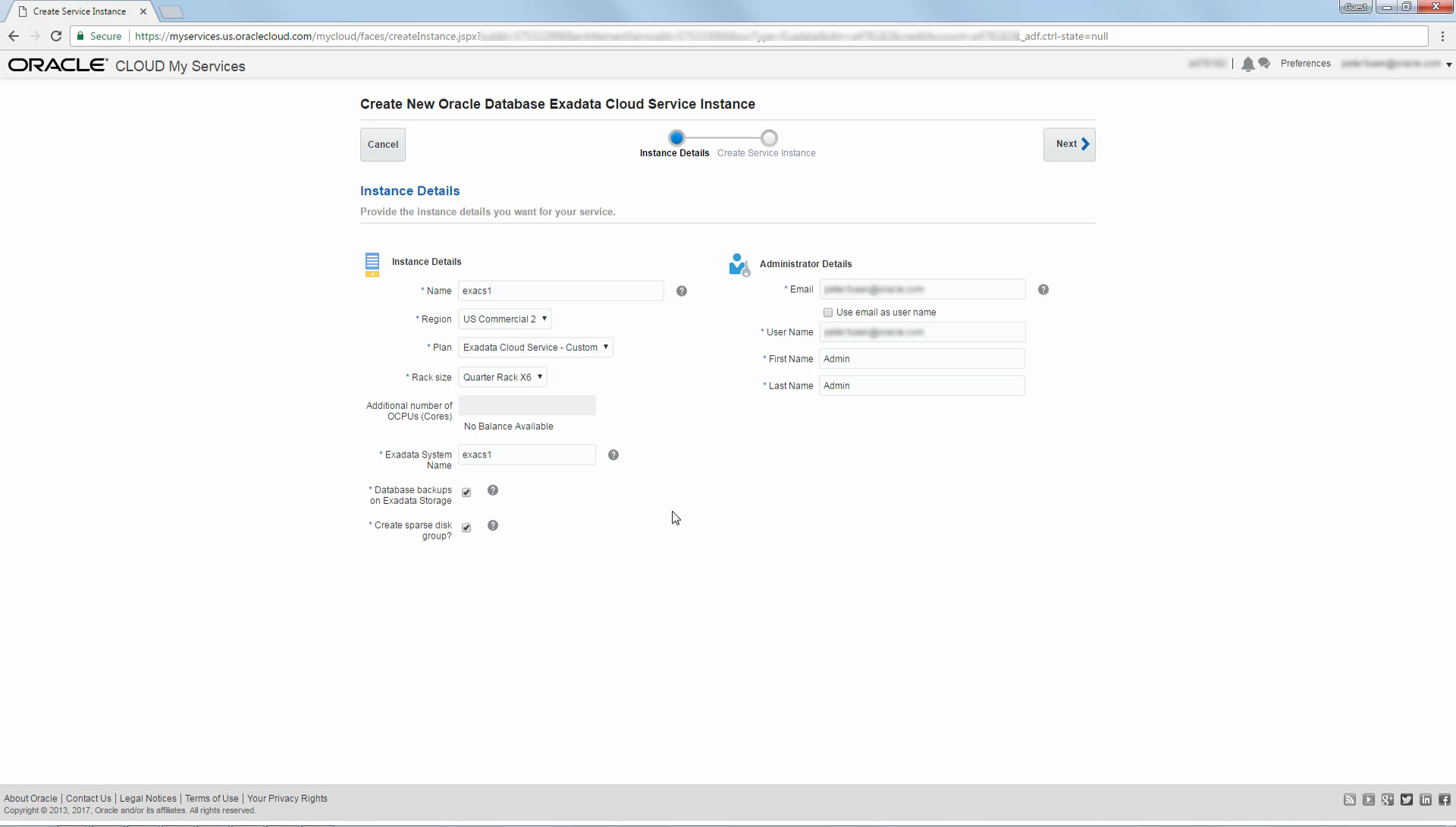
Task: Click the Cancel button
Action: [383, 145]
